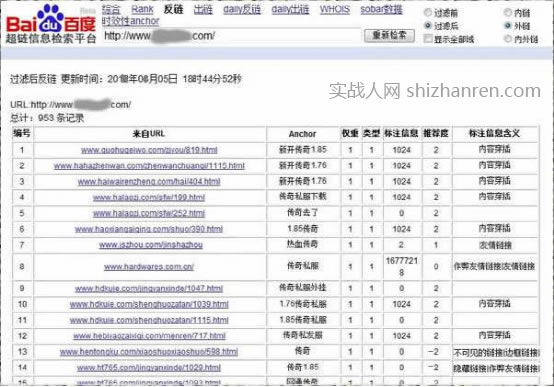Open the Rank tab
Screen dimensions: 554x387
coord(142,10)
